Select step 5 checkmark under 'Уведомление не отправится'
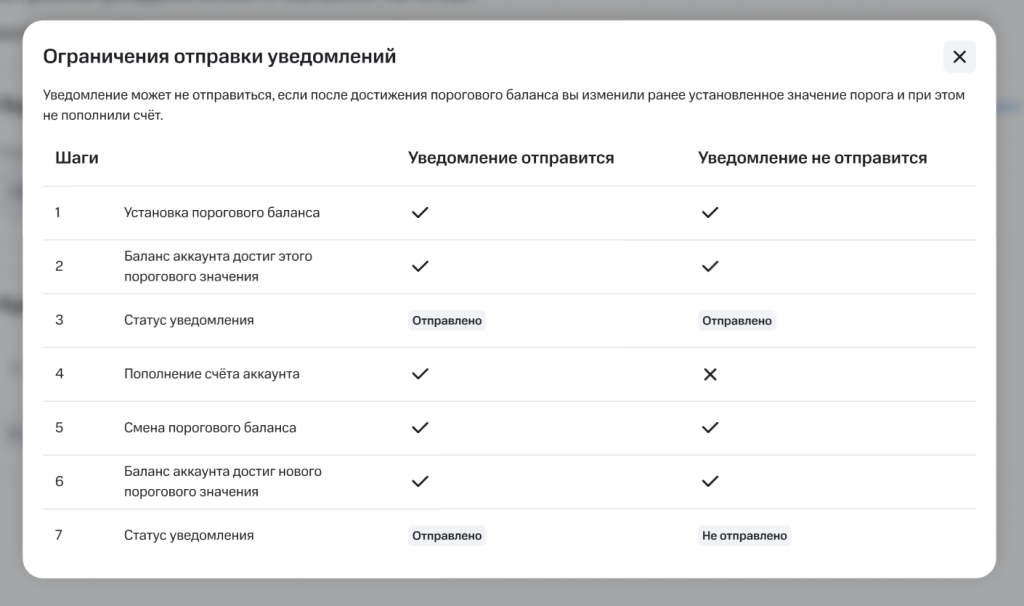Viewport: 1024px width, 606px height. pos(710,427)
